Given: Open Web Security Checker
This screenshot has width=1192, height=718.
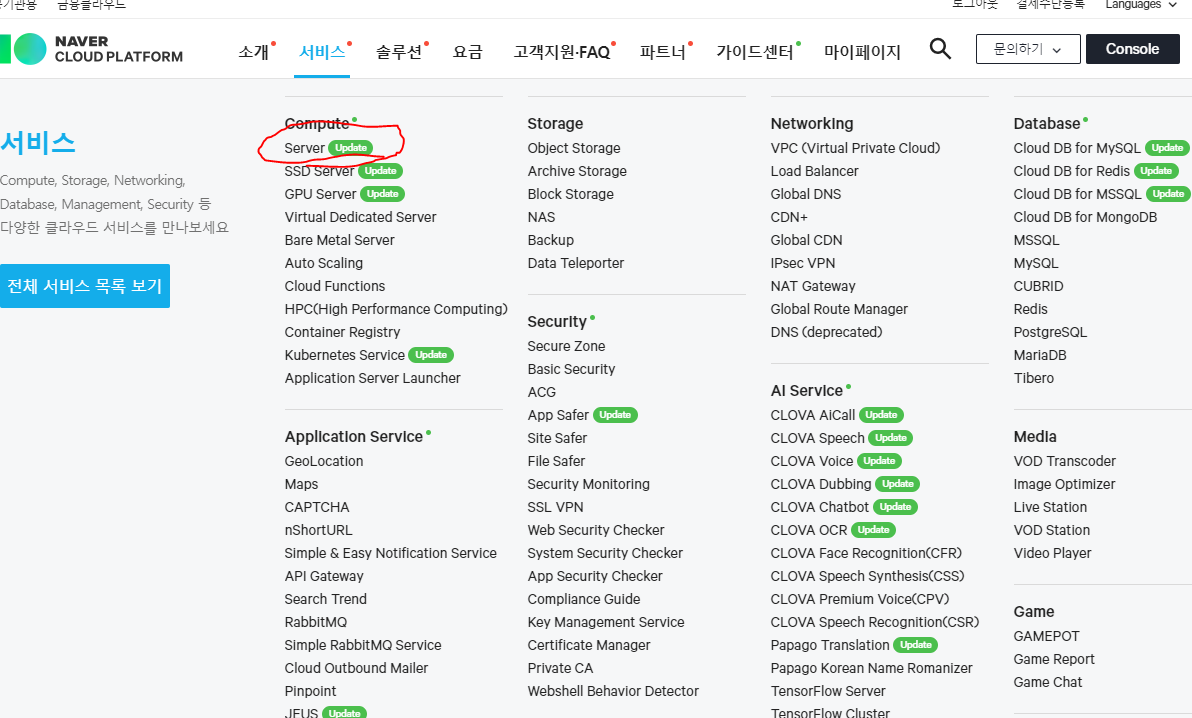Looking at the screenshot, I should 596,530.
